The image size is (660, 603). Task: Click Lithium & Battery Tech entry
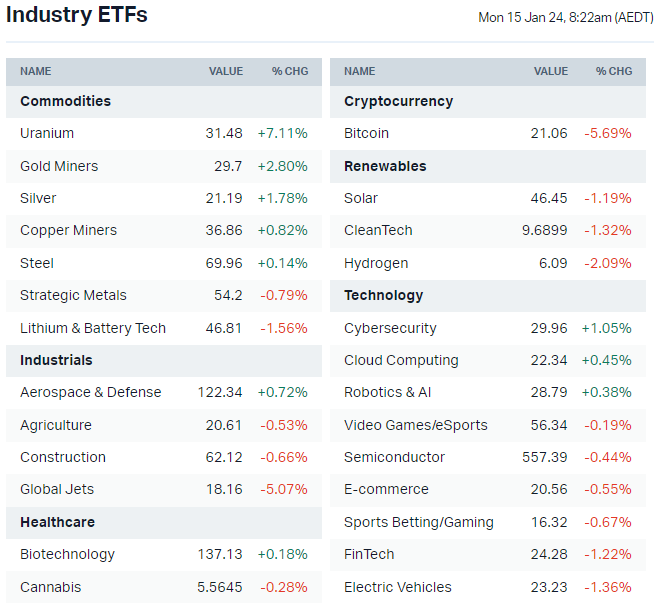point(93,328)
